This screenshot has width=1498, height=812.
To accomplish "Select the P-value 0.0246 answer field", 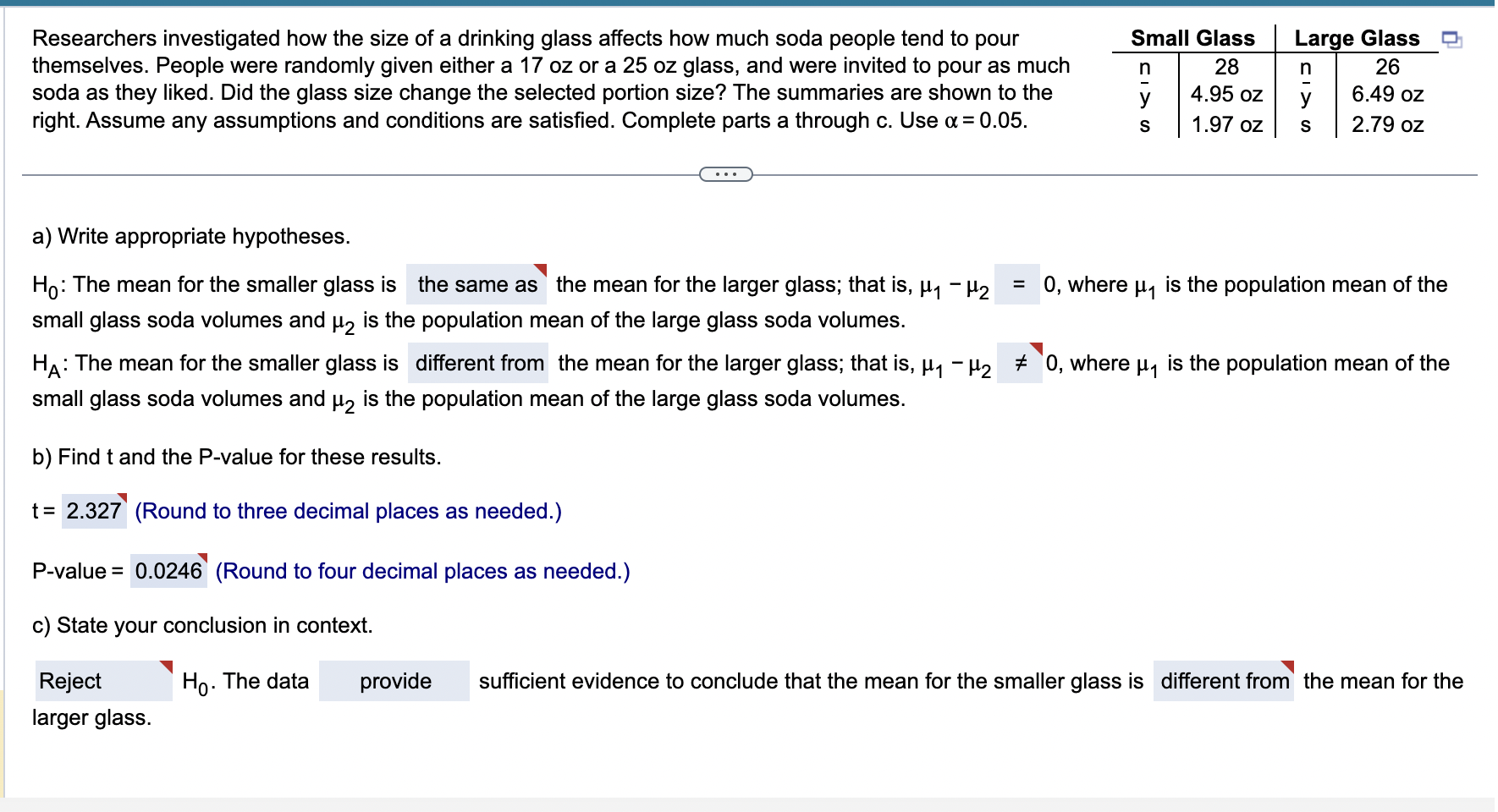I will click(x=171, y=571).
